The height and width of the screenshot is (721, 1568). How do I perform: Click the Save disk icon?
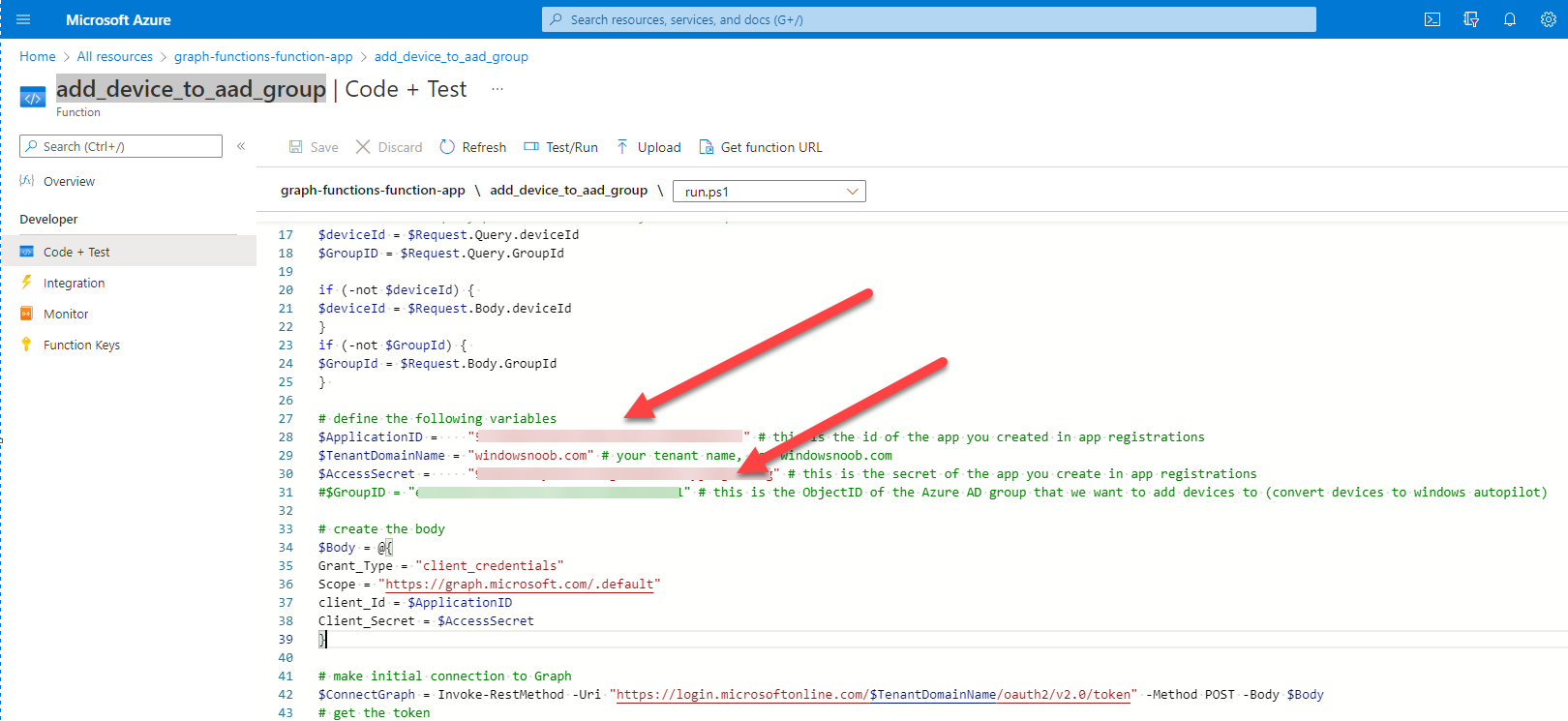pyautogui.click(x=296, y=147)
